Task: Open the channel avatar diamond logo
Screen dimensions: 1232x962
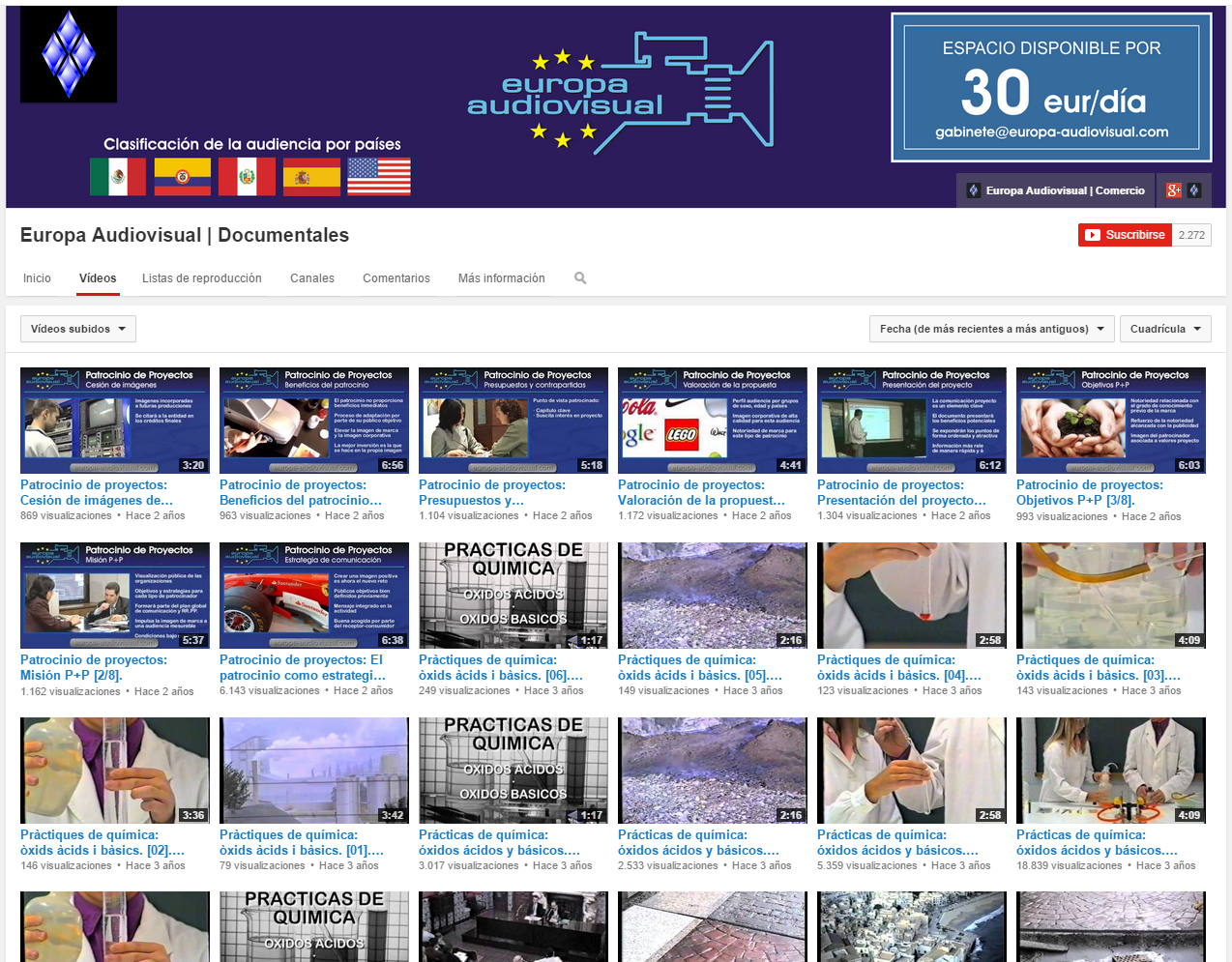Action: [x=69, y=54]
